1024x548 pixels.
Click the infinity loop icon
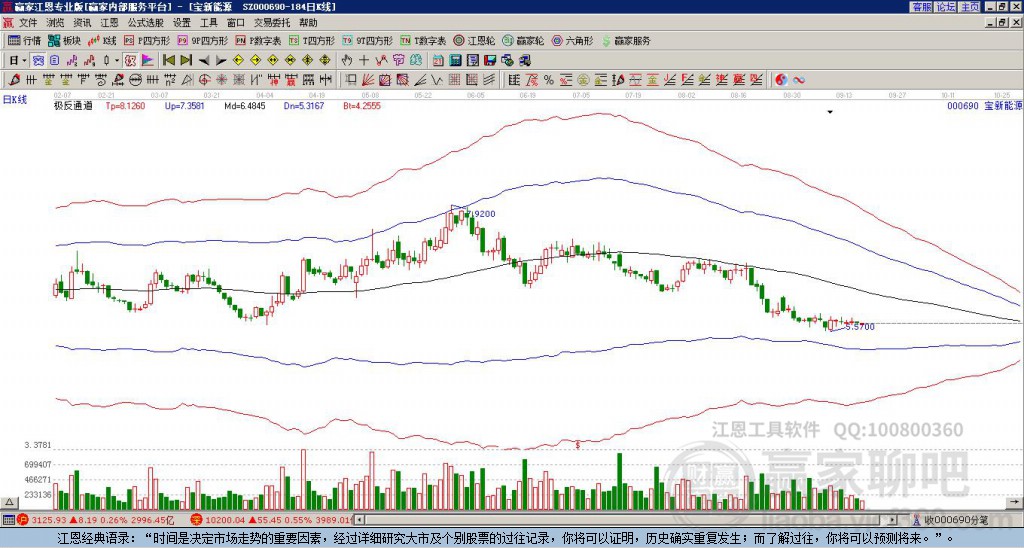[x=799, y=80]
